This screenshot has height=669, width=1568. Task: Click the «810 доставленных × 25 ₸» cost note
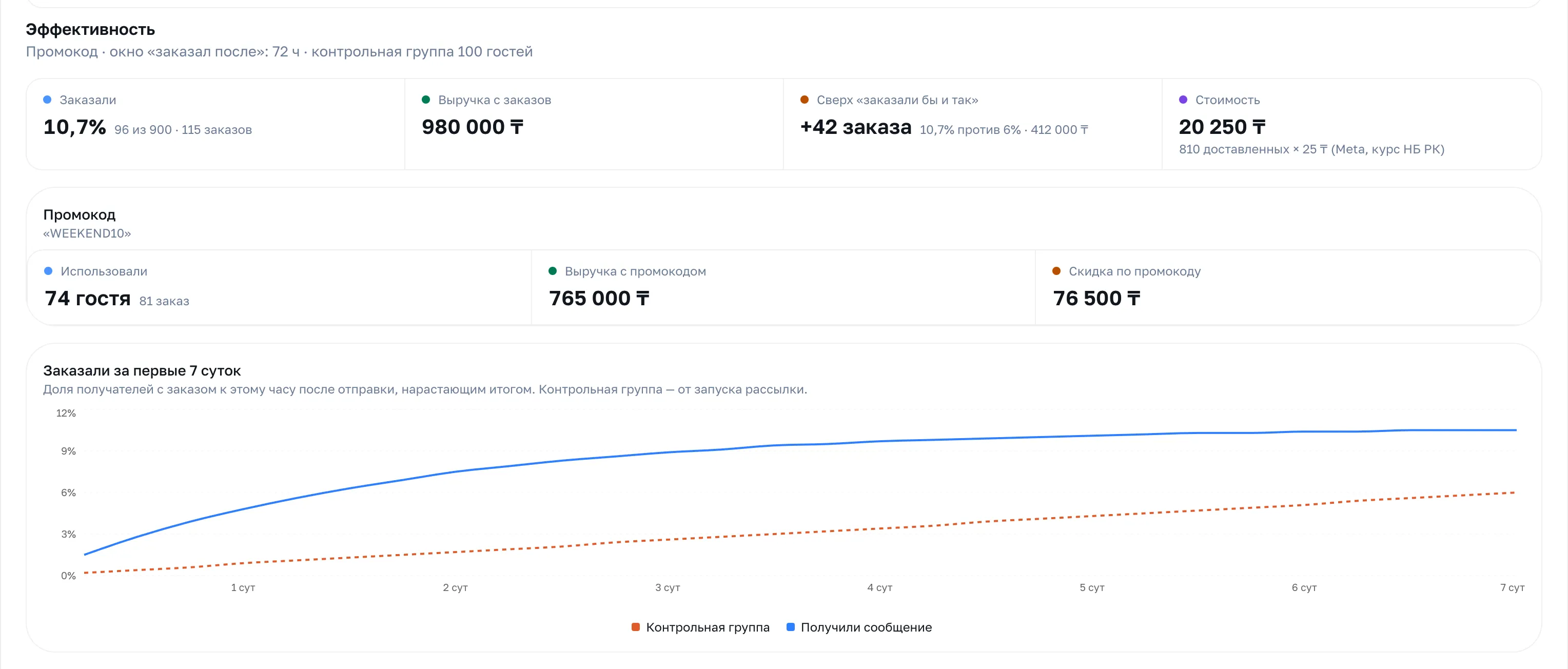1311,149
